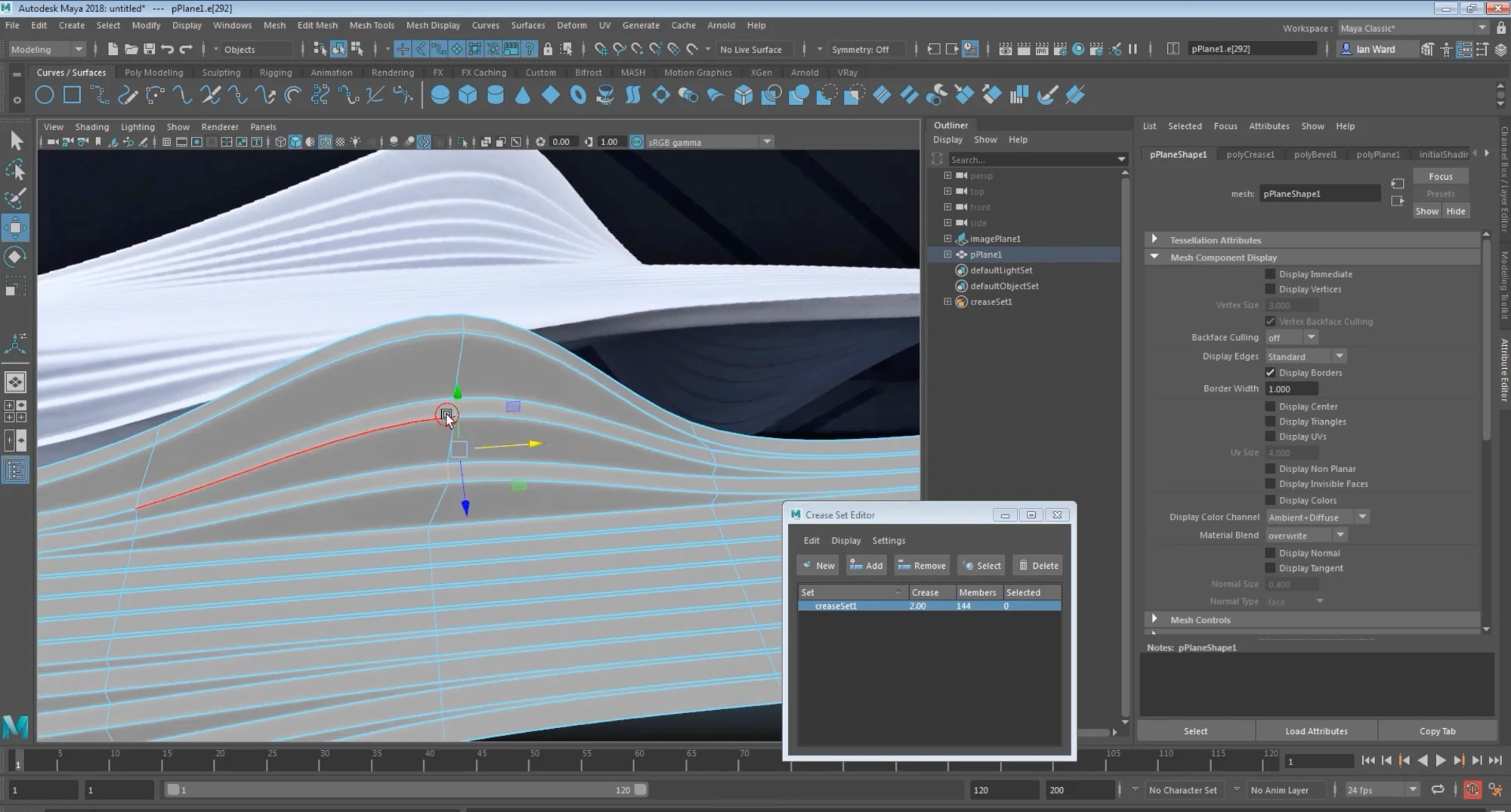Click the Load Attributes button

coord(1316,731)
